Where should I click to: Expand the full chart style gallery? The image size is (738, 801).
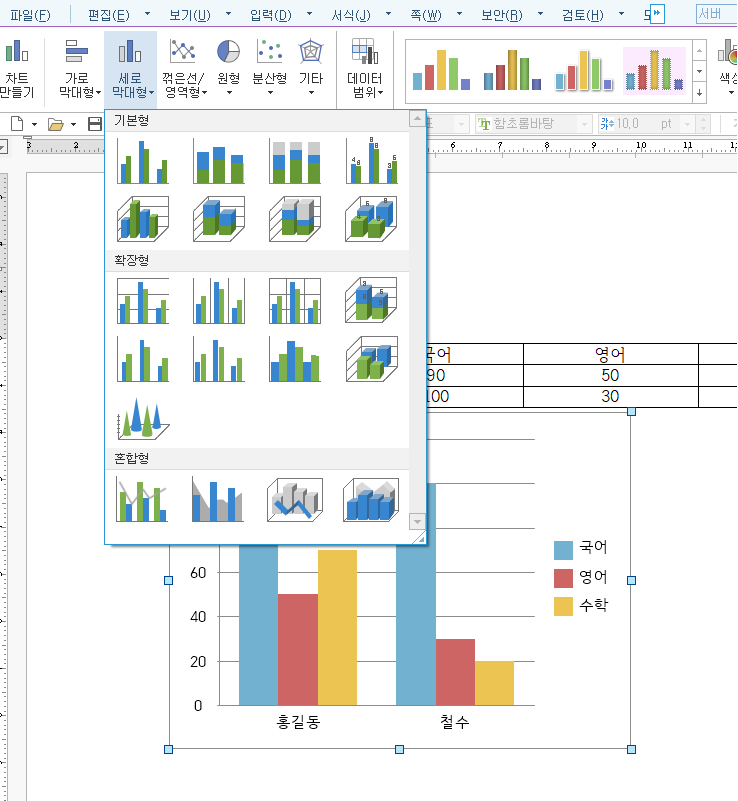pyautogui.click(x=700, y=93)
